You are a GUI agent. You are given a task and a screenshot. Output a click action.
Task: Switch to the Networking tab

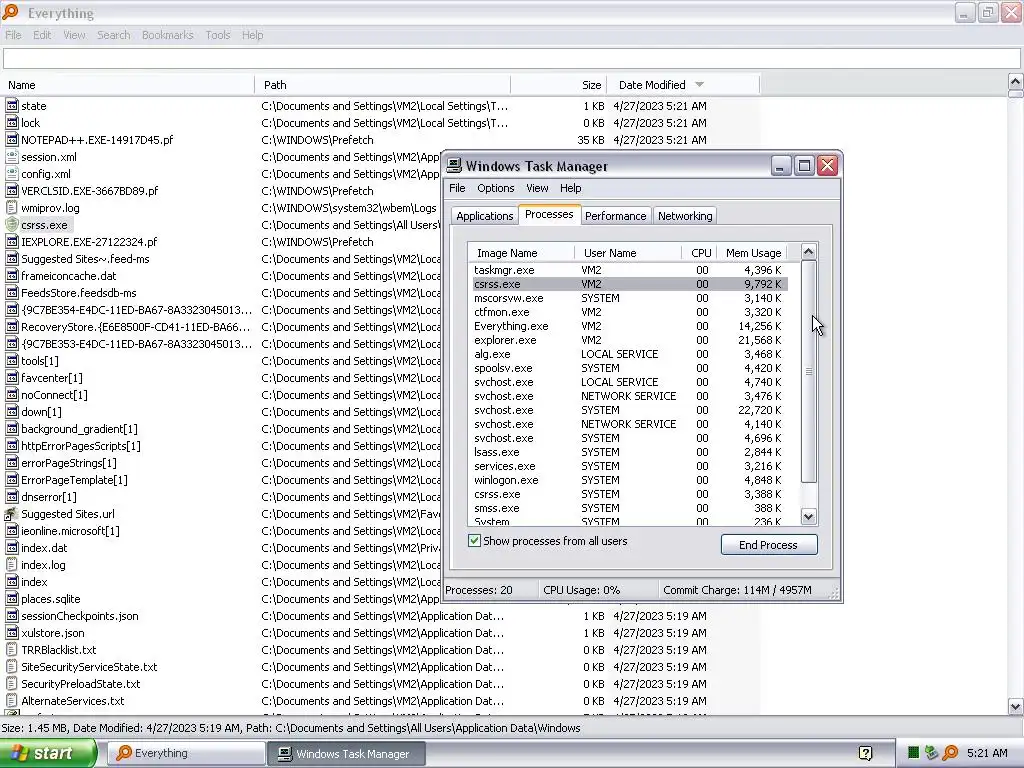[685, 216]
